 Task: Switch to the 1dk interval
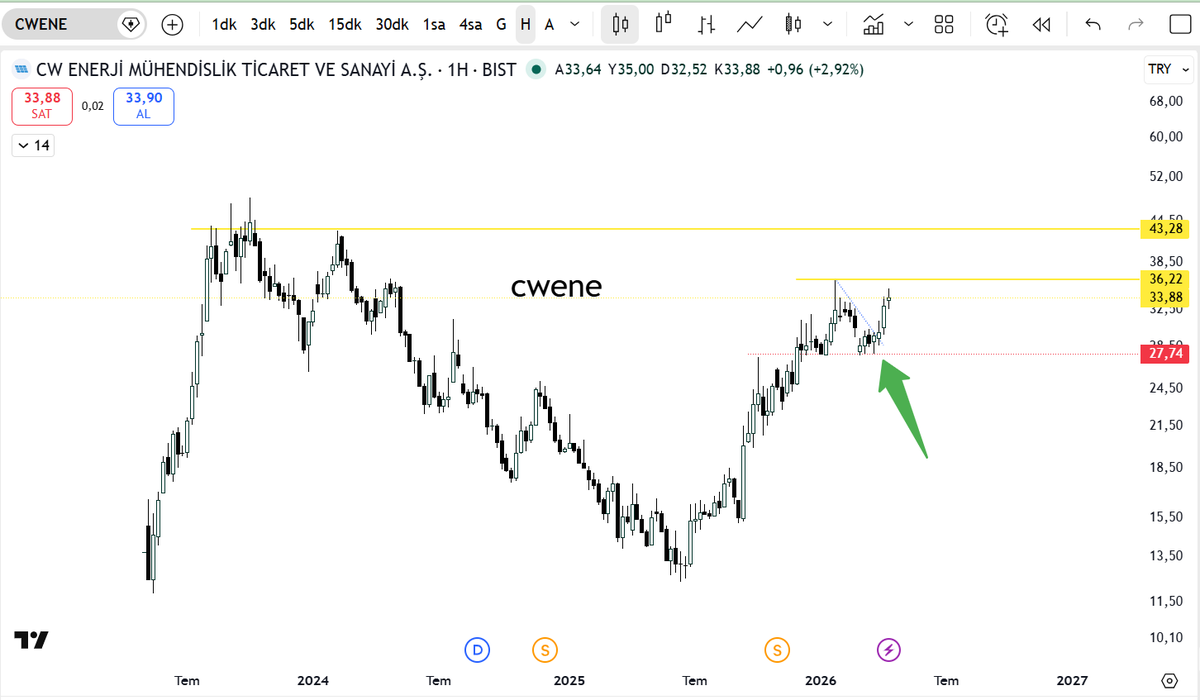[224, 24]
